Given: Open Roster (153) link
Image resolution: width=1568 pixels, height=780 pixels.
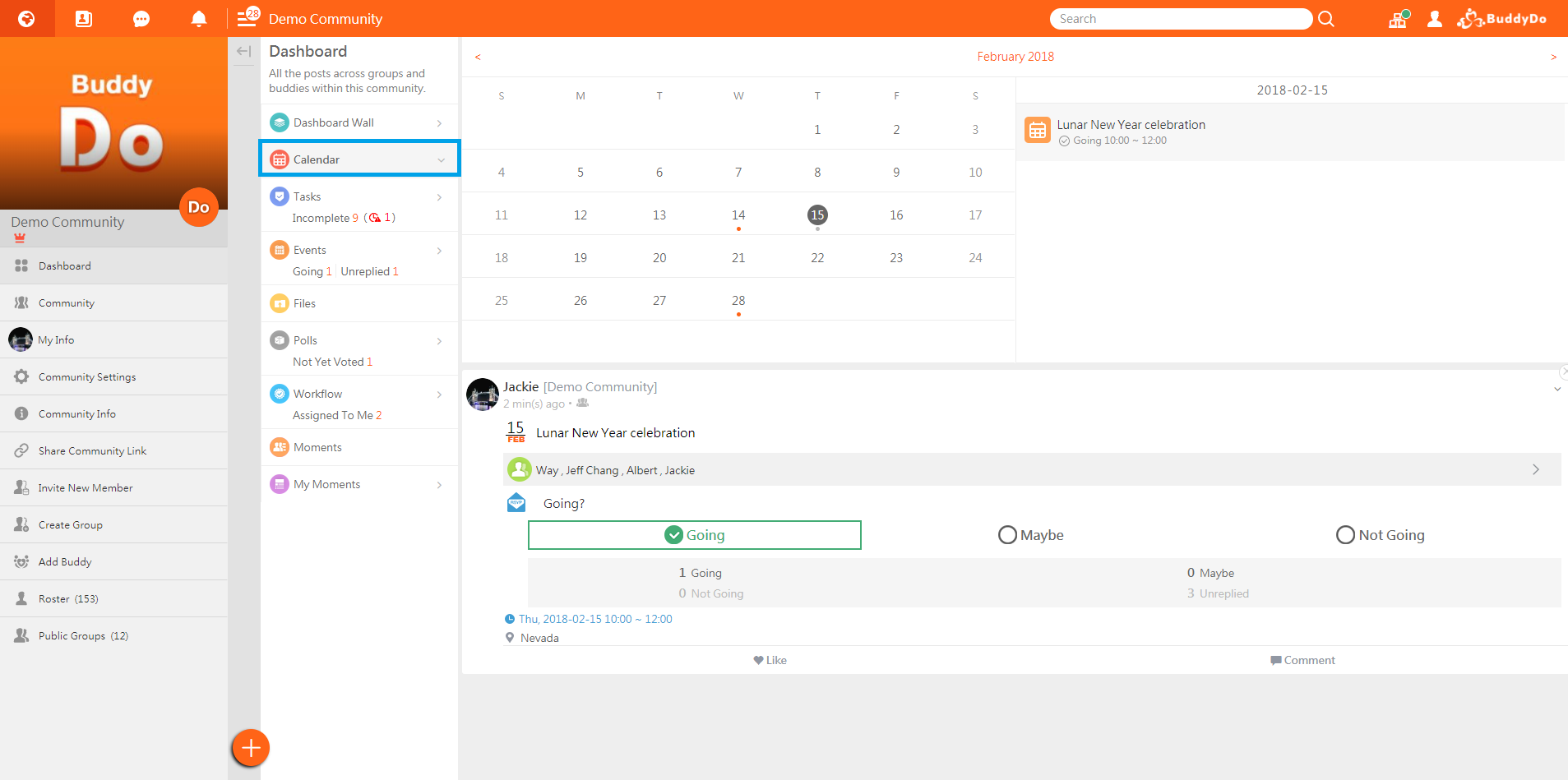Looking at the screenshot, I should 113,598.
